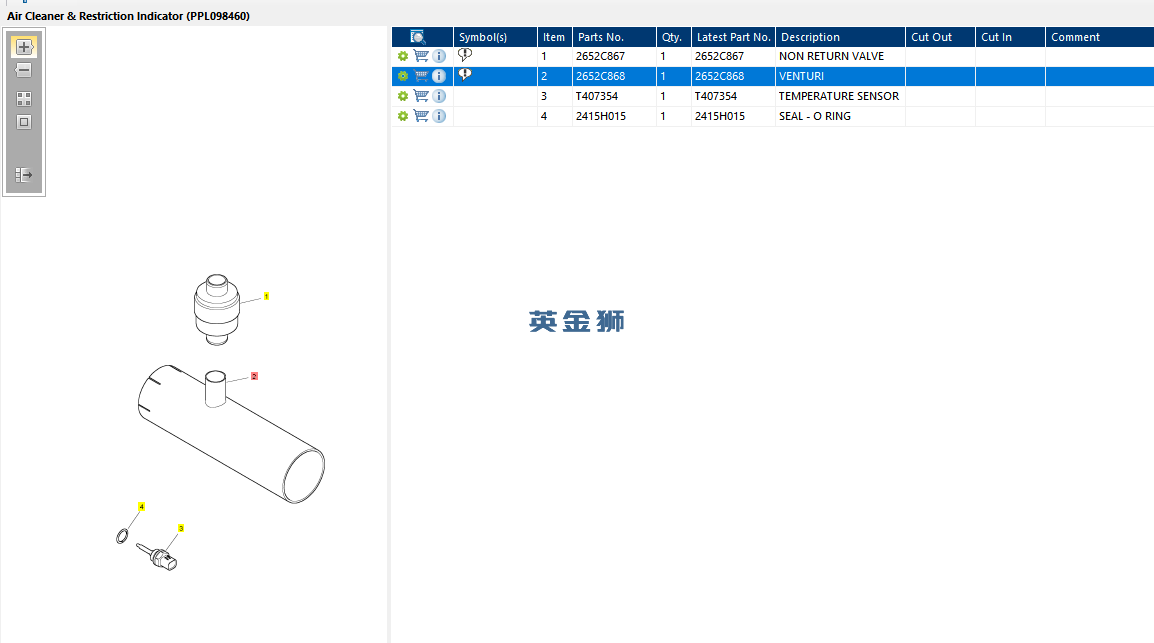Click the search icon in table header
The width and height of the screenshot is (1154, 643).
[x=417, y=37]
